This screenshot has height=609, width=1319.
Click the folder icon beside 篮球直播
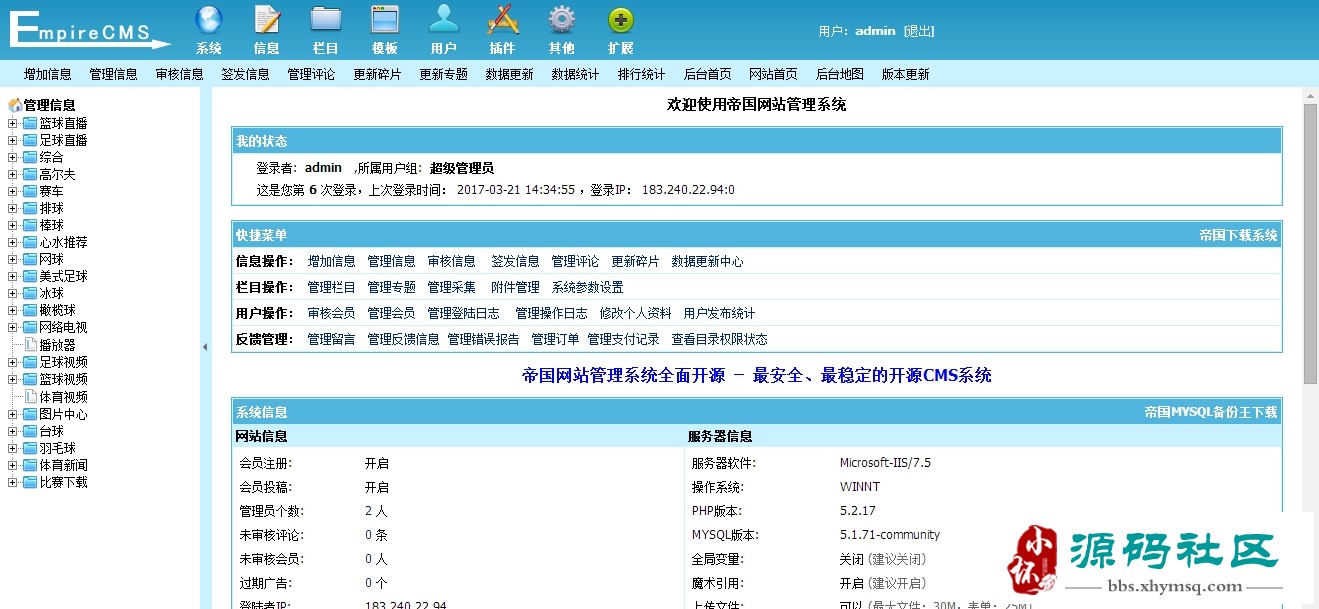pyautogui.click(x=30, y=123)
